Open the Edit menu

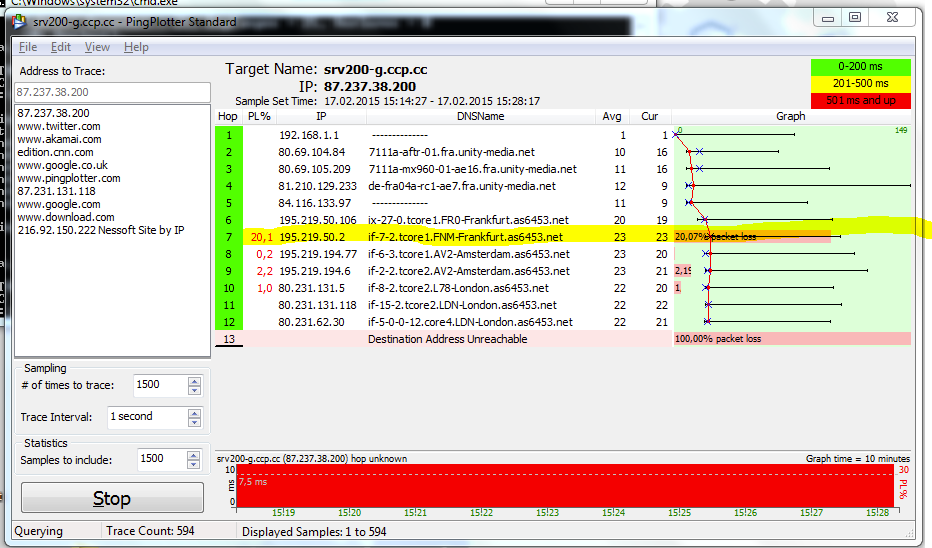click(61, 47)
